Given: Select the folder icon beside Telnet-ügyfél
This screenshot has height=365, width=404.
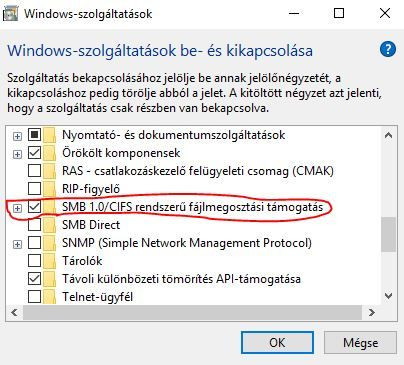Looking at the screenshot, I should pos(50,296).
